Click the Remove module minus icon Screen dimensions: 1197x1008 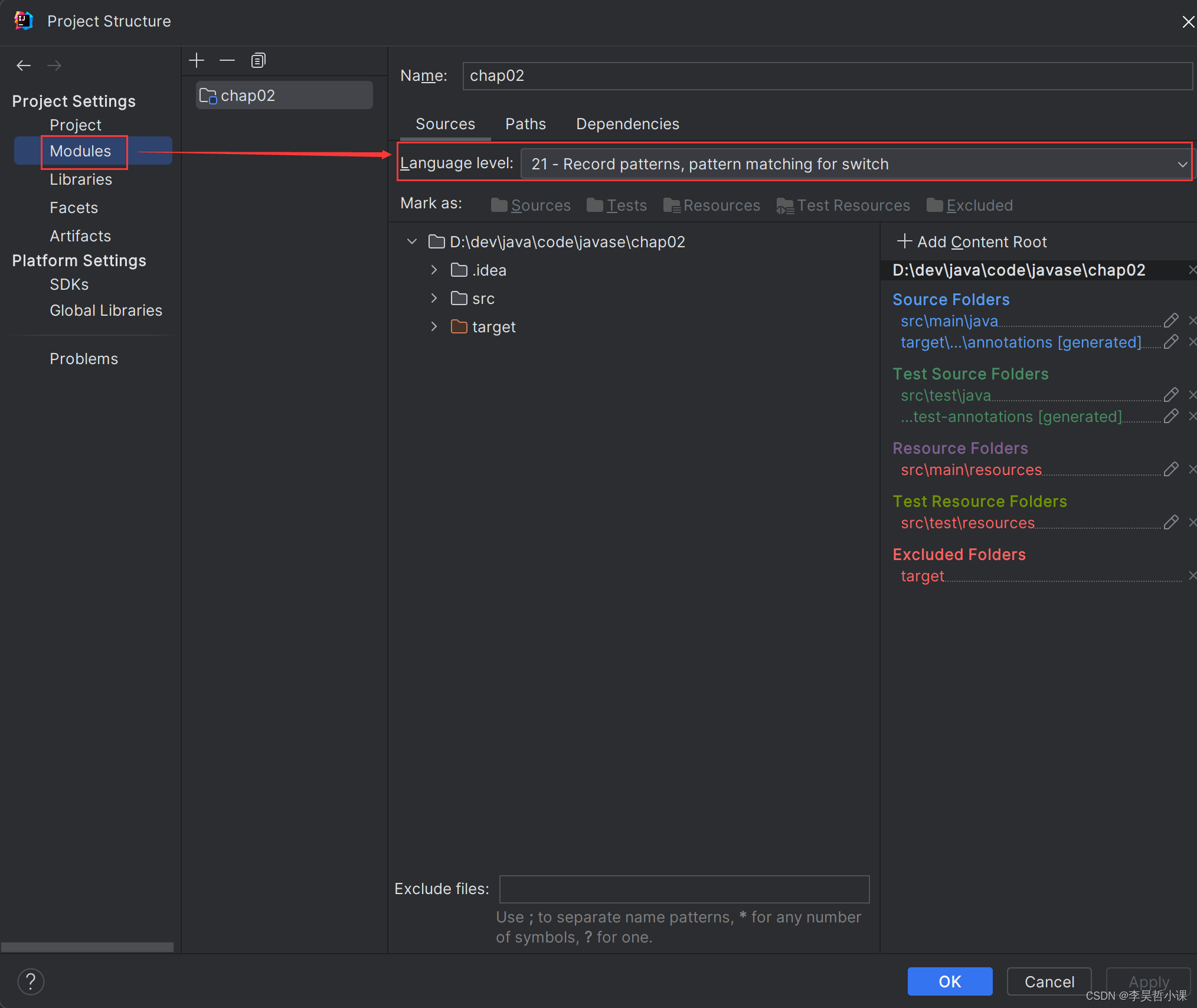[227, 60]
